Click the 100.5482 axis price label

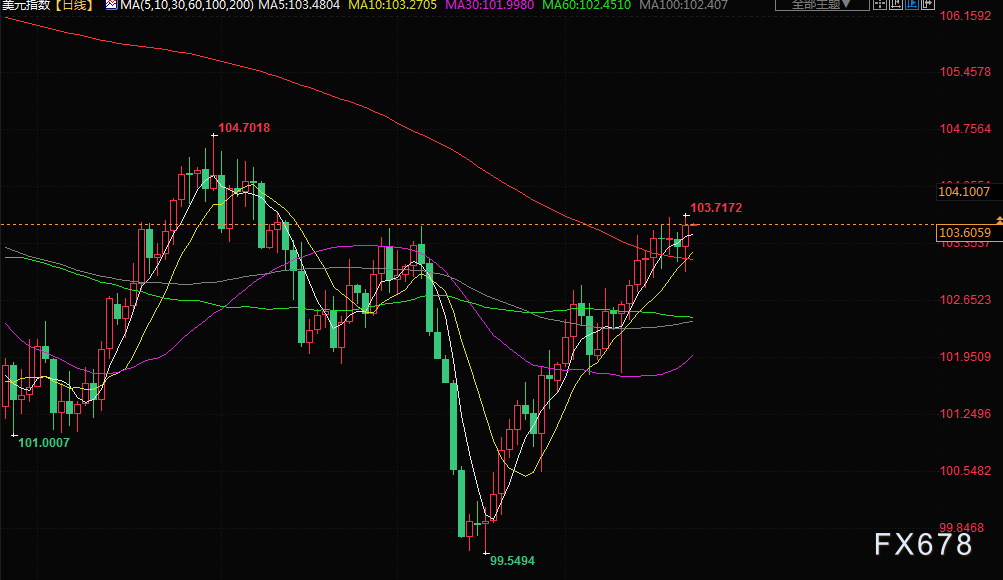click(x=965, y=471)
